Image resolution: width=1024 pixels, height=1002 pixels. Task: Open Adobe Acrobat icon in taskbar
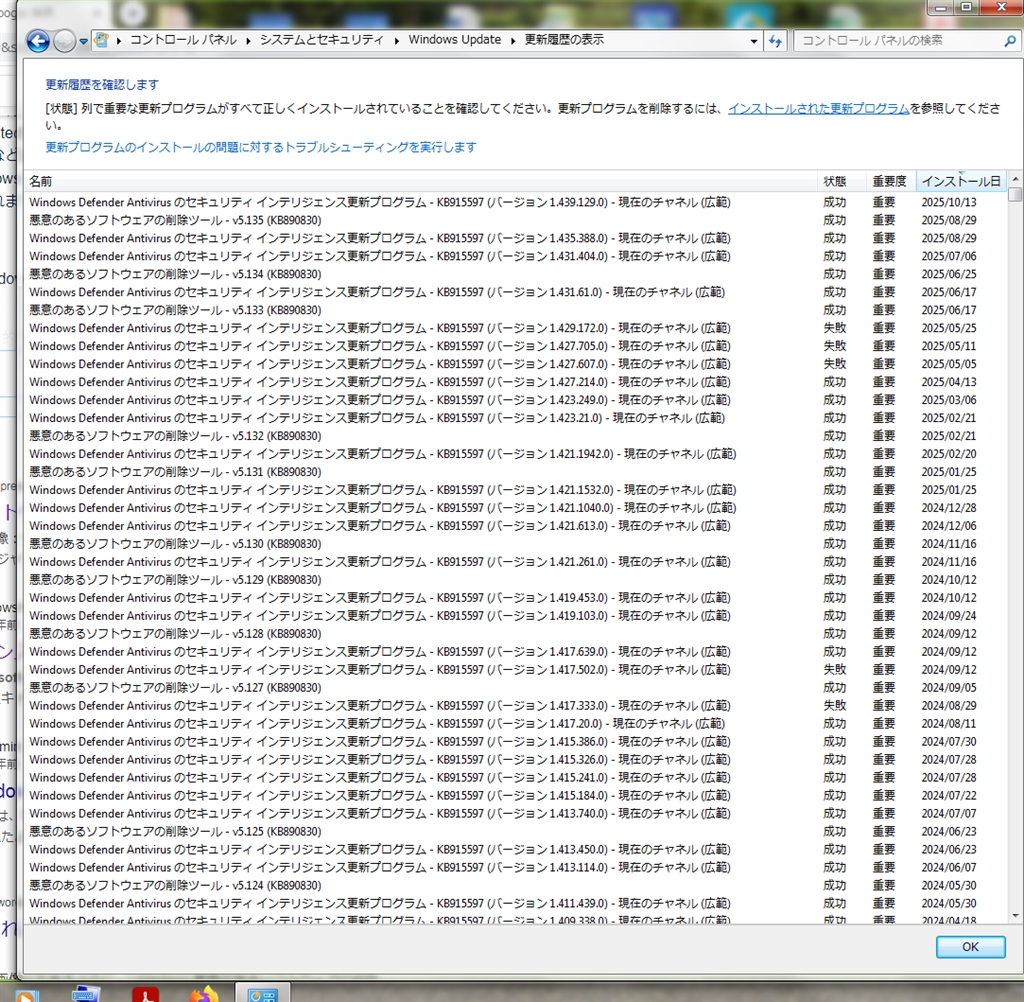tap(145, 994)
